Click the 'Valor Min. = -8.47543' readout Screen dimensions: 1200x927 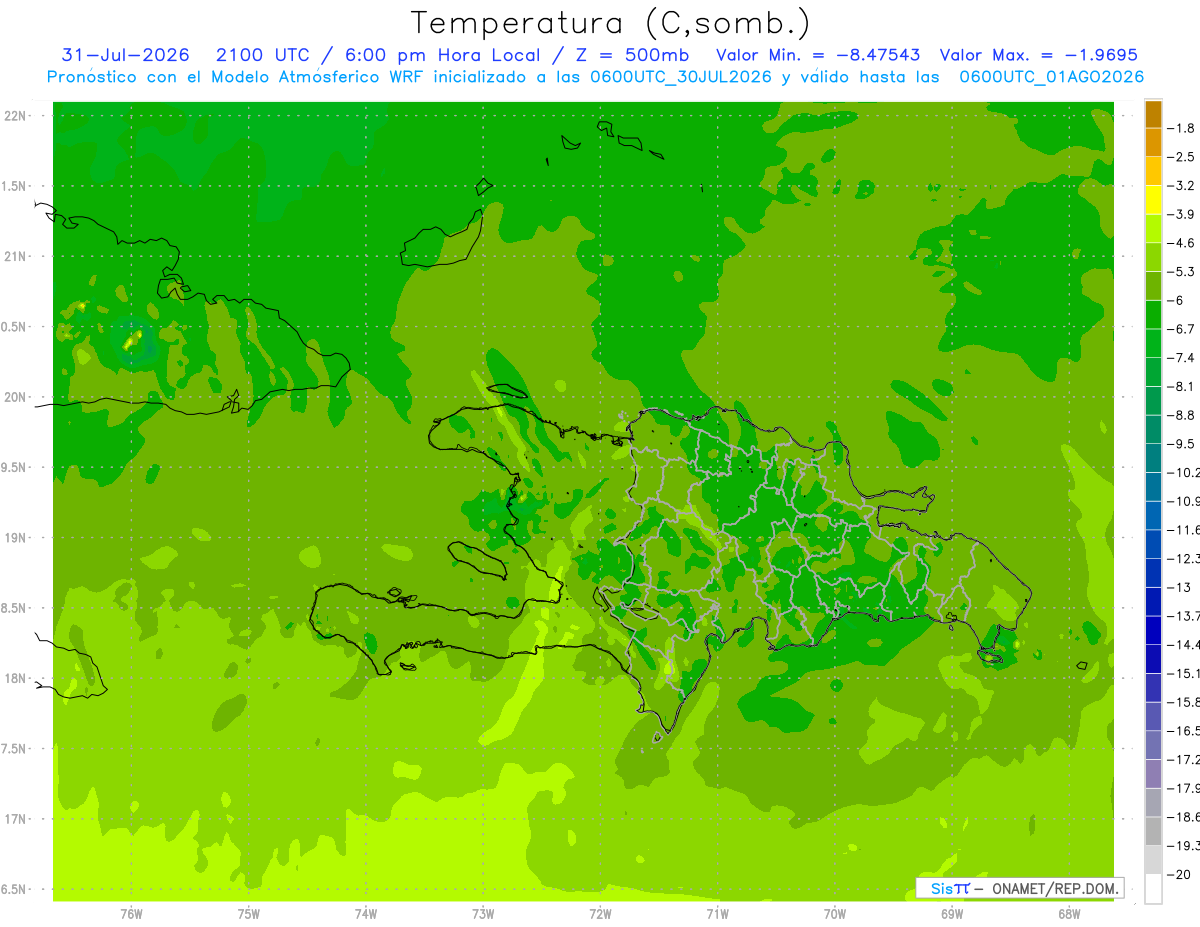pos(819,55)
